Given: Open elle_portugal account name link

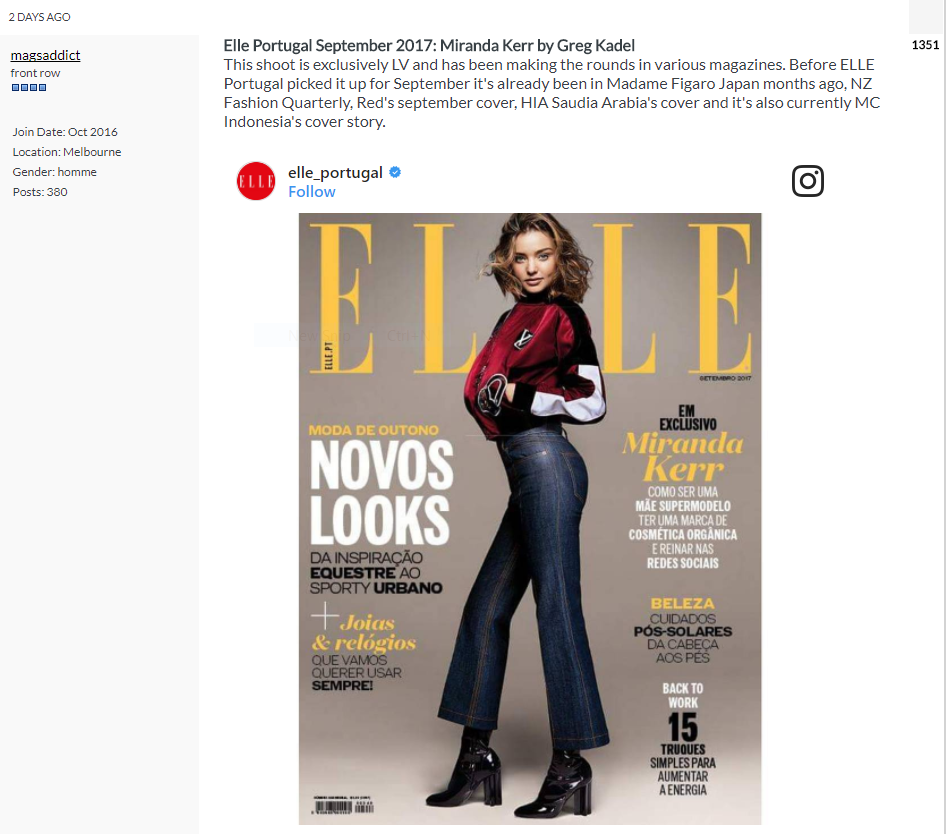Looking at the screenshot, I should point(335,172).
